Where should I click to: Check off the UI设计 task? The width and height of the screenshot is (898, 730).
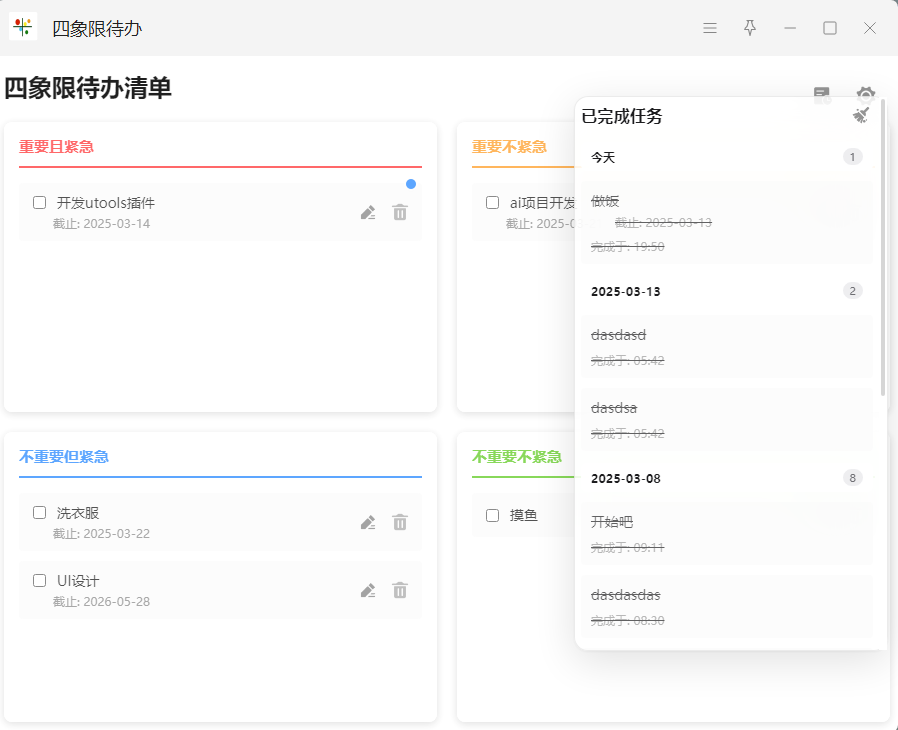40,581
